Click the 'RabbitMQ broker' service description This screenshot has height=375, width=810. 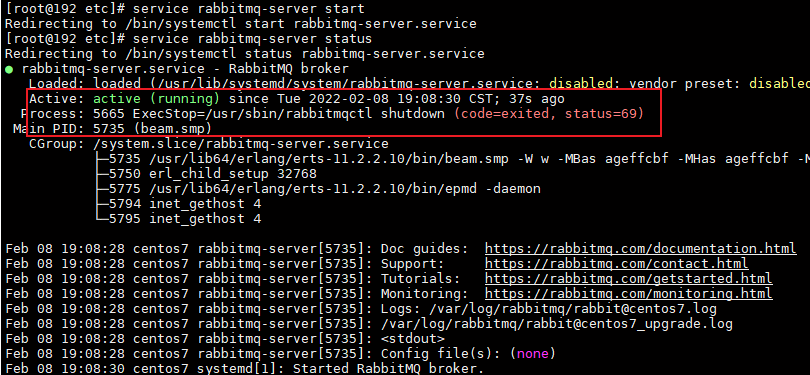[x=288, y=69]
